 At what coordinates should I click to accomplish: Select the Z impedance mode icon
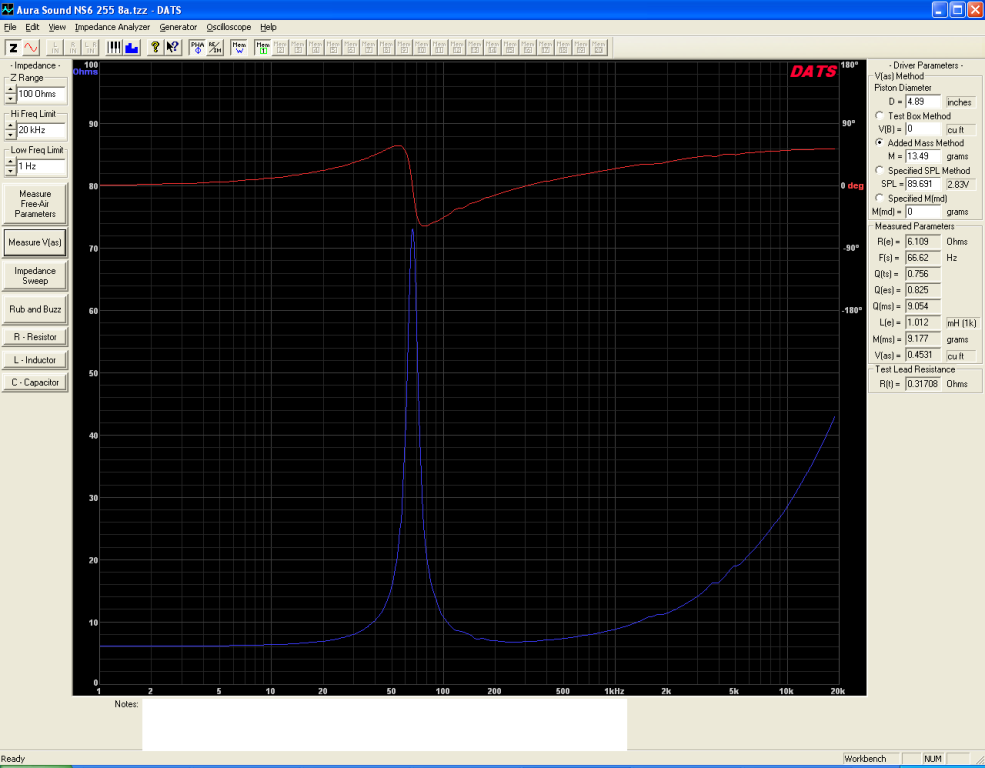click(x=13, y=48)
